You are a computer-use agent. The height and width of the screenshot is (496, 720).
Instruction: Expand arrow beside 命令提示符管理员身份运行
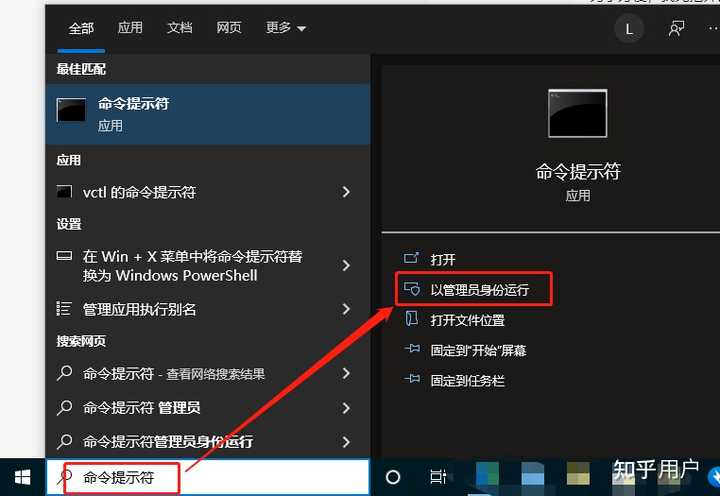[346, 442]
